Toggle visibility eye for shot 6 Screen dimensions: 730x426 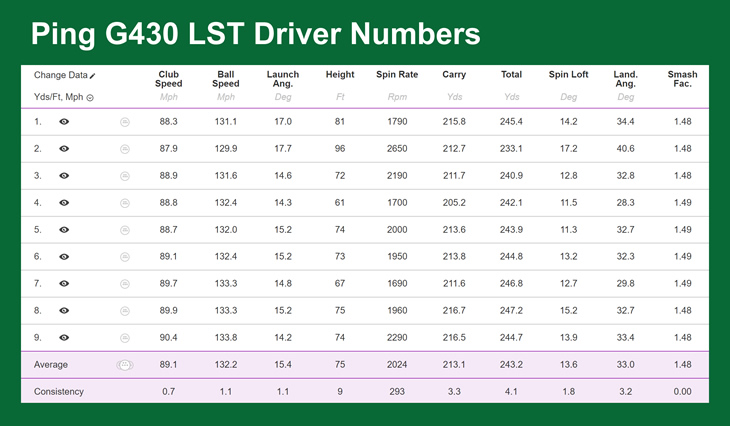pos(64,257)
